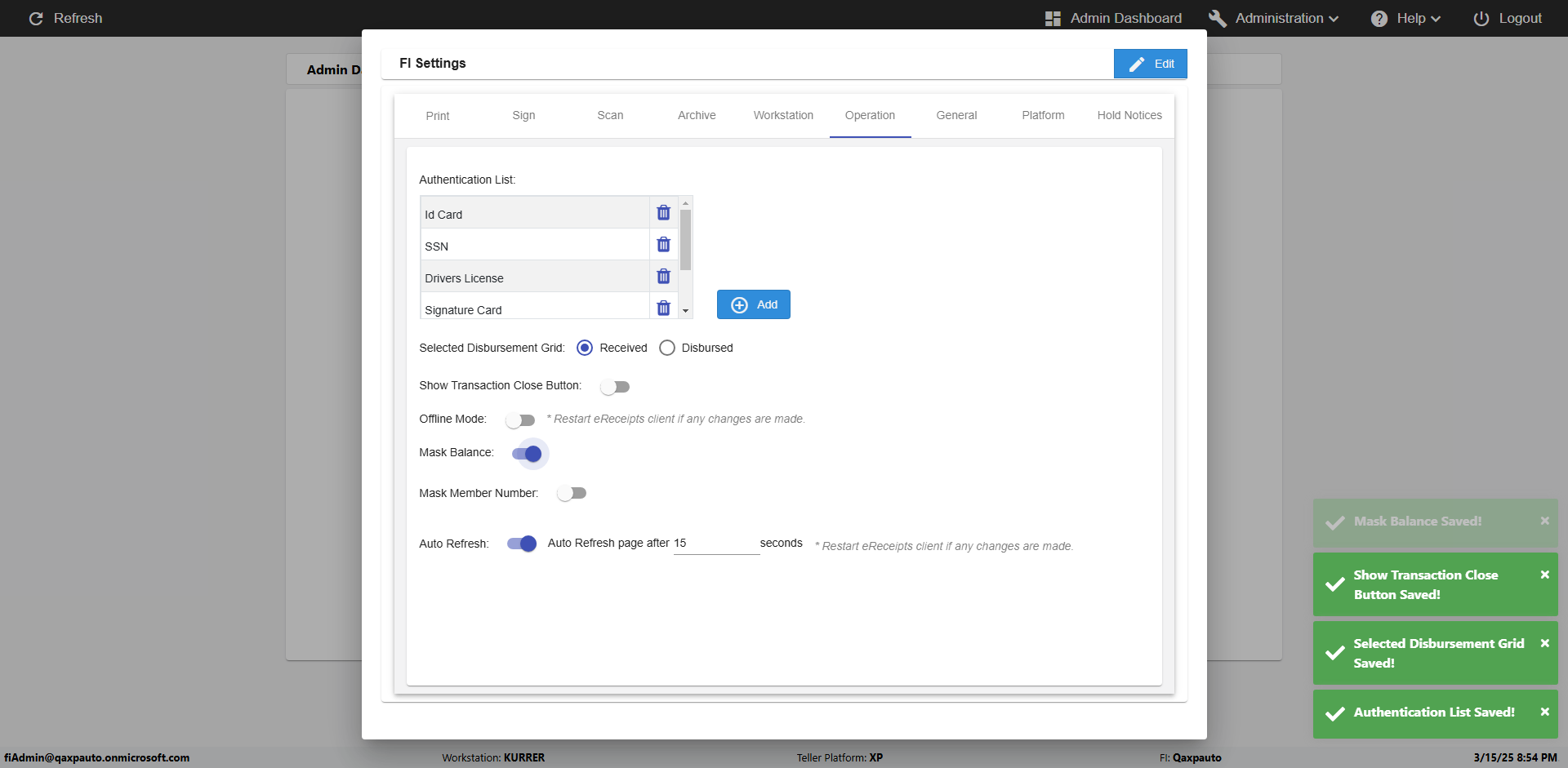Select the Operation tab
This screenshot has width=1568, height=768.
point(870,116)
